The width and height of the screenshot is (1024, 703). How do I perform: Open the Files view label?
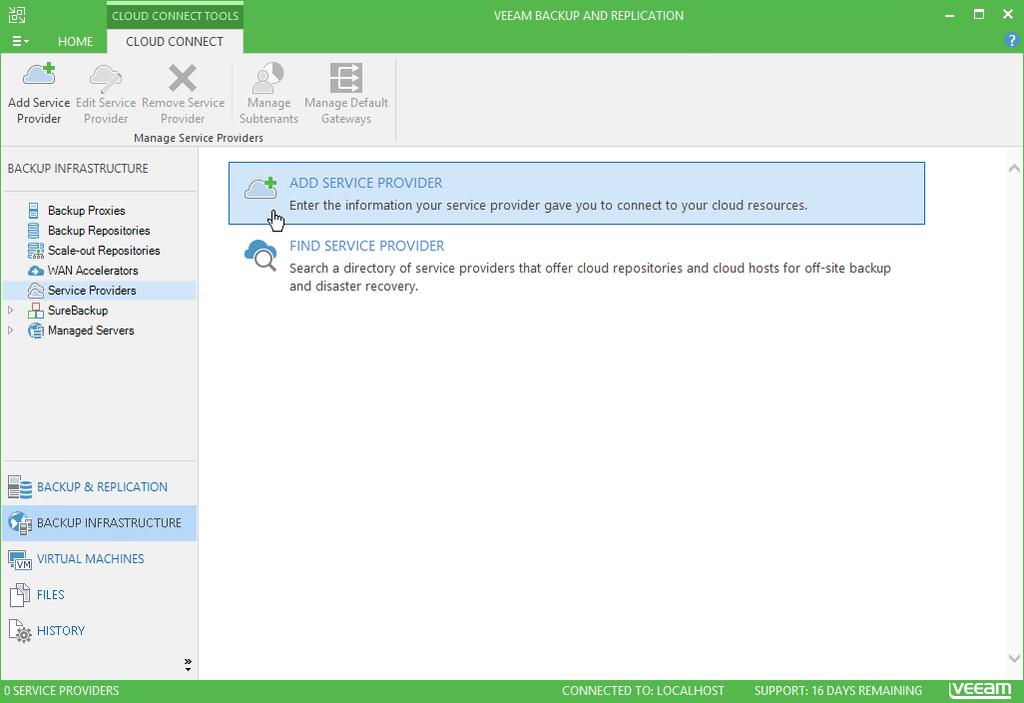point(50,595)
